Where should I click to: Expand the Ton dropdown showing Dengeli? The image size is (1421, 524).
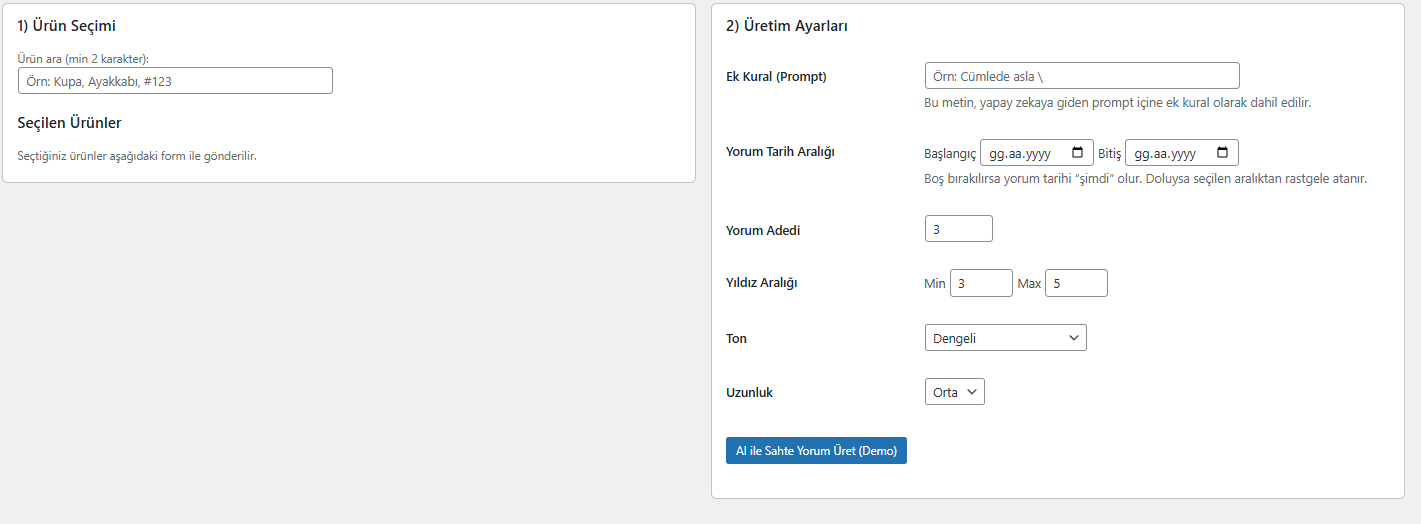tap(1006, 338)
